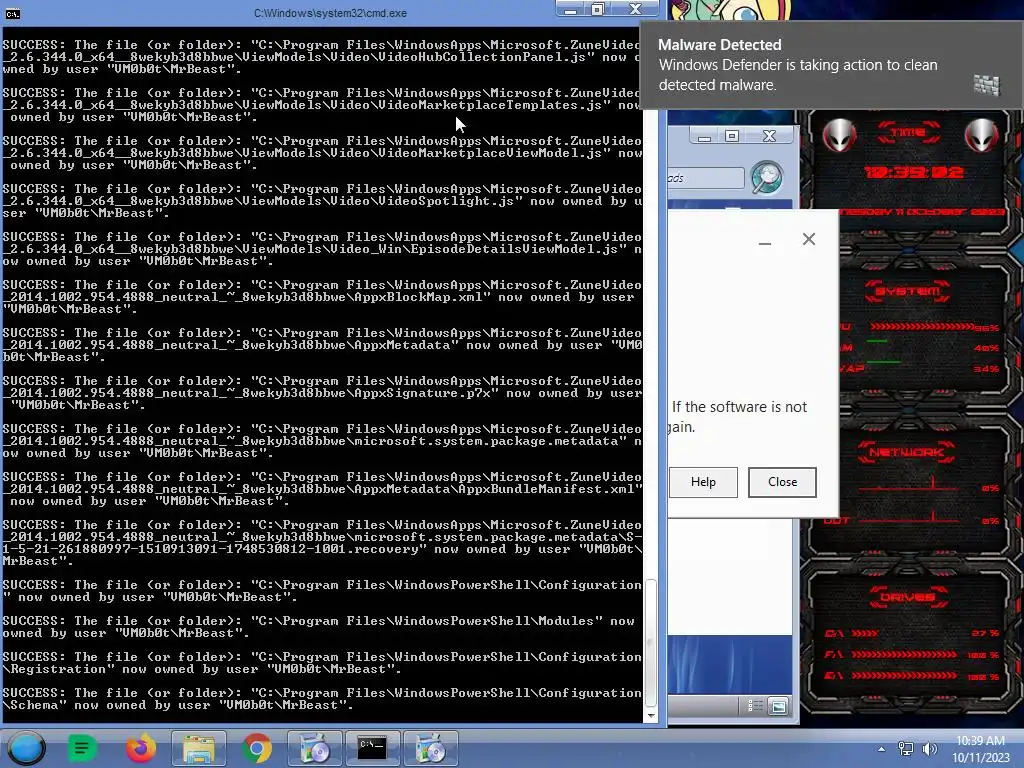Switch to the cmd.exe taskbar button
This screenshot has height=768, width=1024.
[x=372, y=748]
